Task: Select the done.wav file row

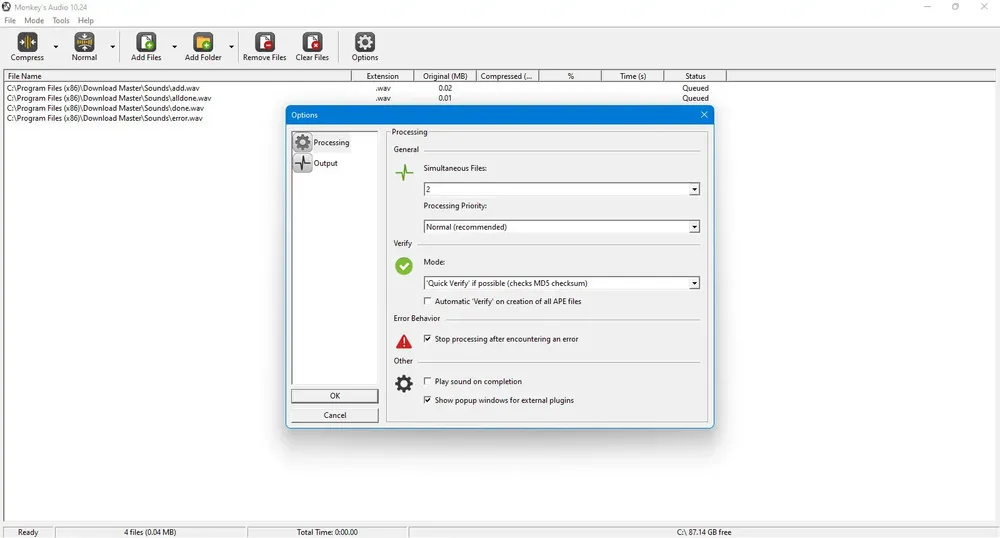Action: 105,108
